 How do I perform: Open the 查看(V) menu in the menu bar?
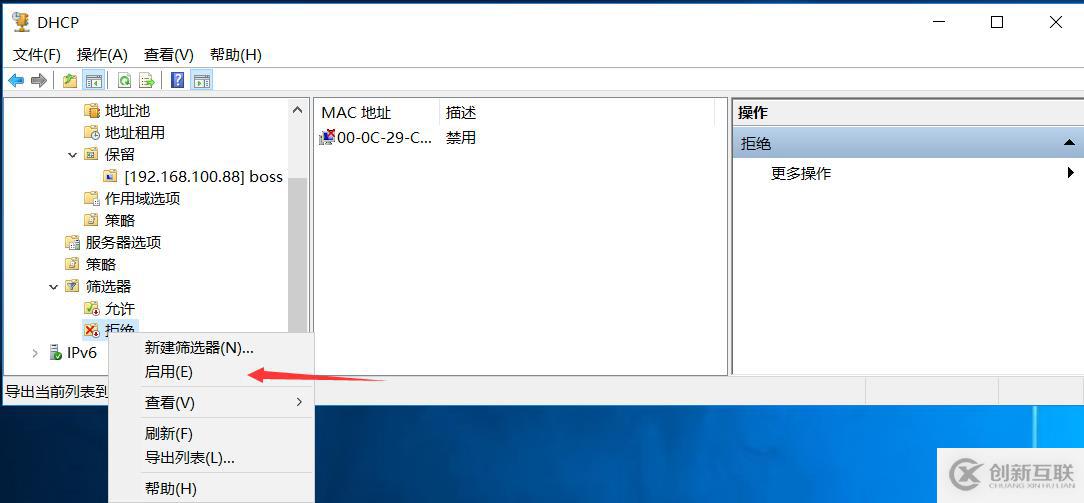[169, 55]
